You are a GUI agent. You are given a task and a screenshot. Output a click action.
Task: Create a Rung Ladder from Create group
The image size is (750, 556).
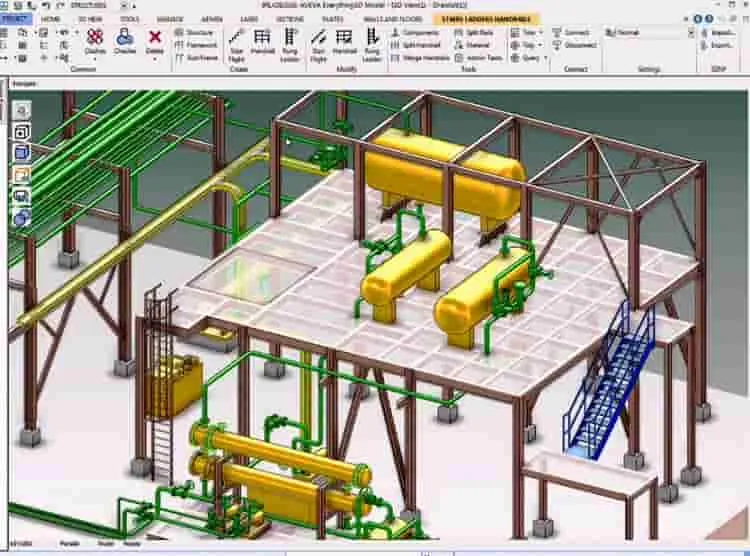point(290,45)
